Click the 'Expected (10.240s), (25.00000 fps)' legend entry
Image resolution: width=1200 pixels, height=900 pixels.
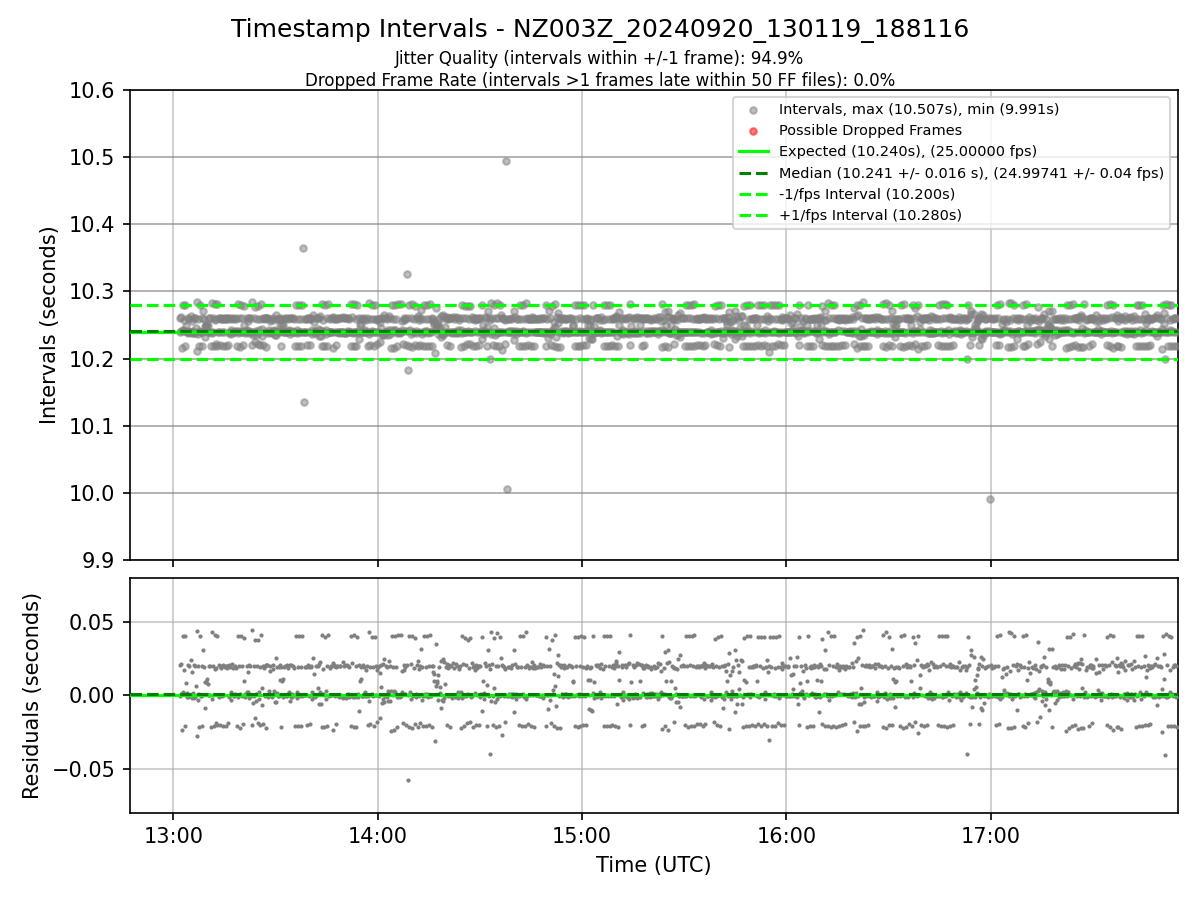(908, 151)
